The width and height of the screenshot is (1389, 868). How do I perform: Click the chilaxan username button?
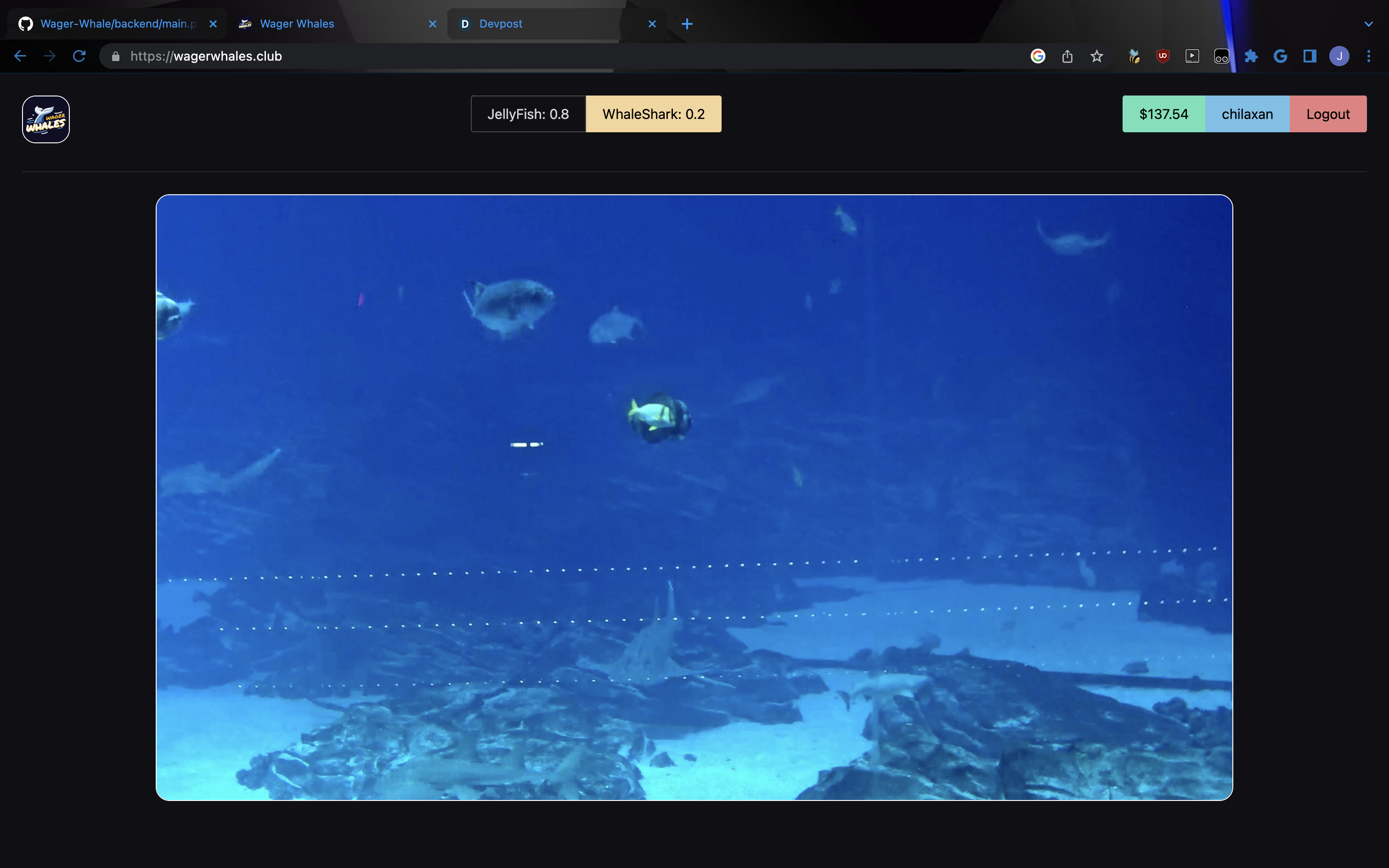[x=1247, y=114]
